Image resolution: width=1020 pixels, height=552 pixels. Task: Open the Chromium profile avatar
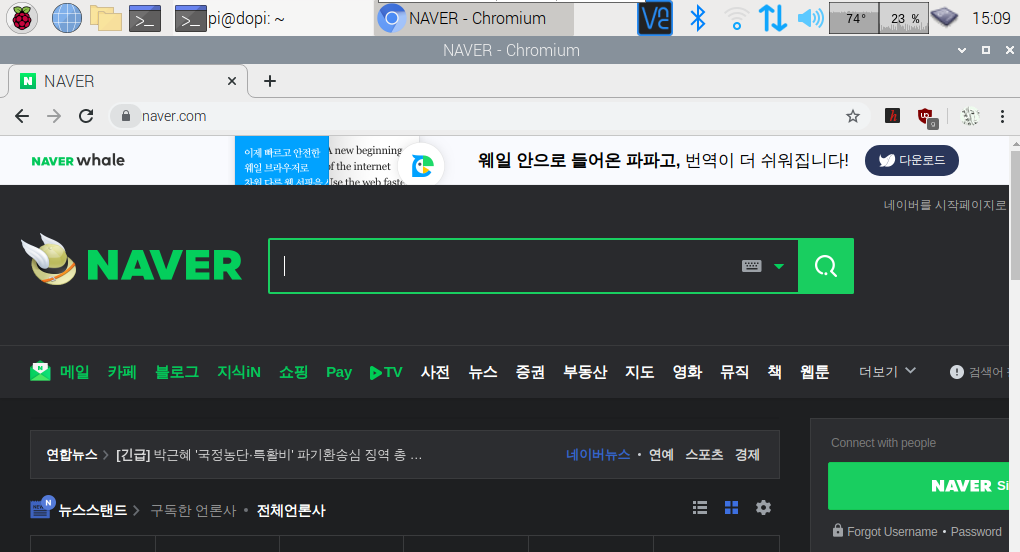pos(969,116)
